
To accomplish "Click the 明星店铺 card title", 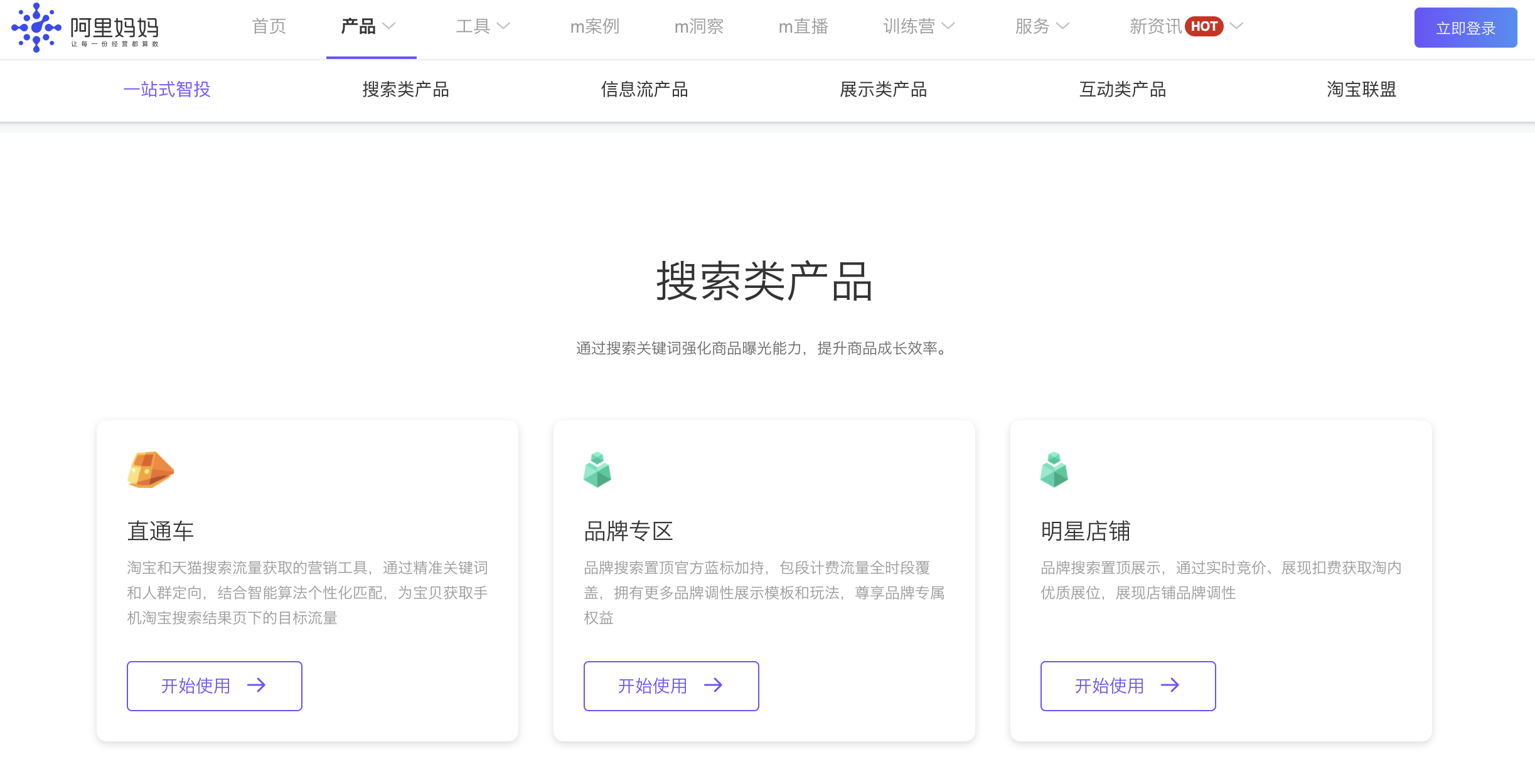I will tap(1085, 531).
